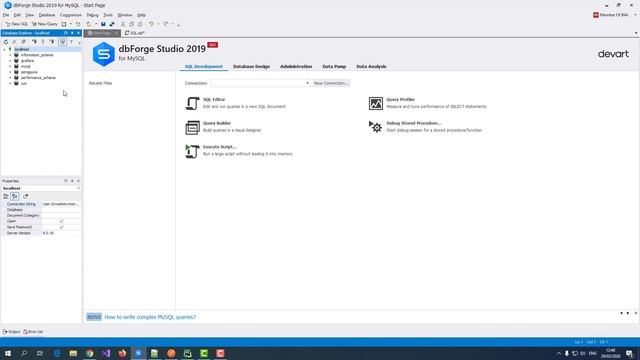
Task: Click the Redo arrow in main toolbar
Action: click(166, 24)
